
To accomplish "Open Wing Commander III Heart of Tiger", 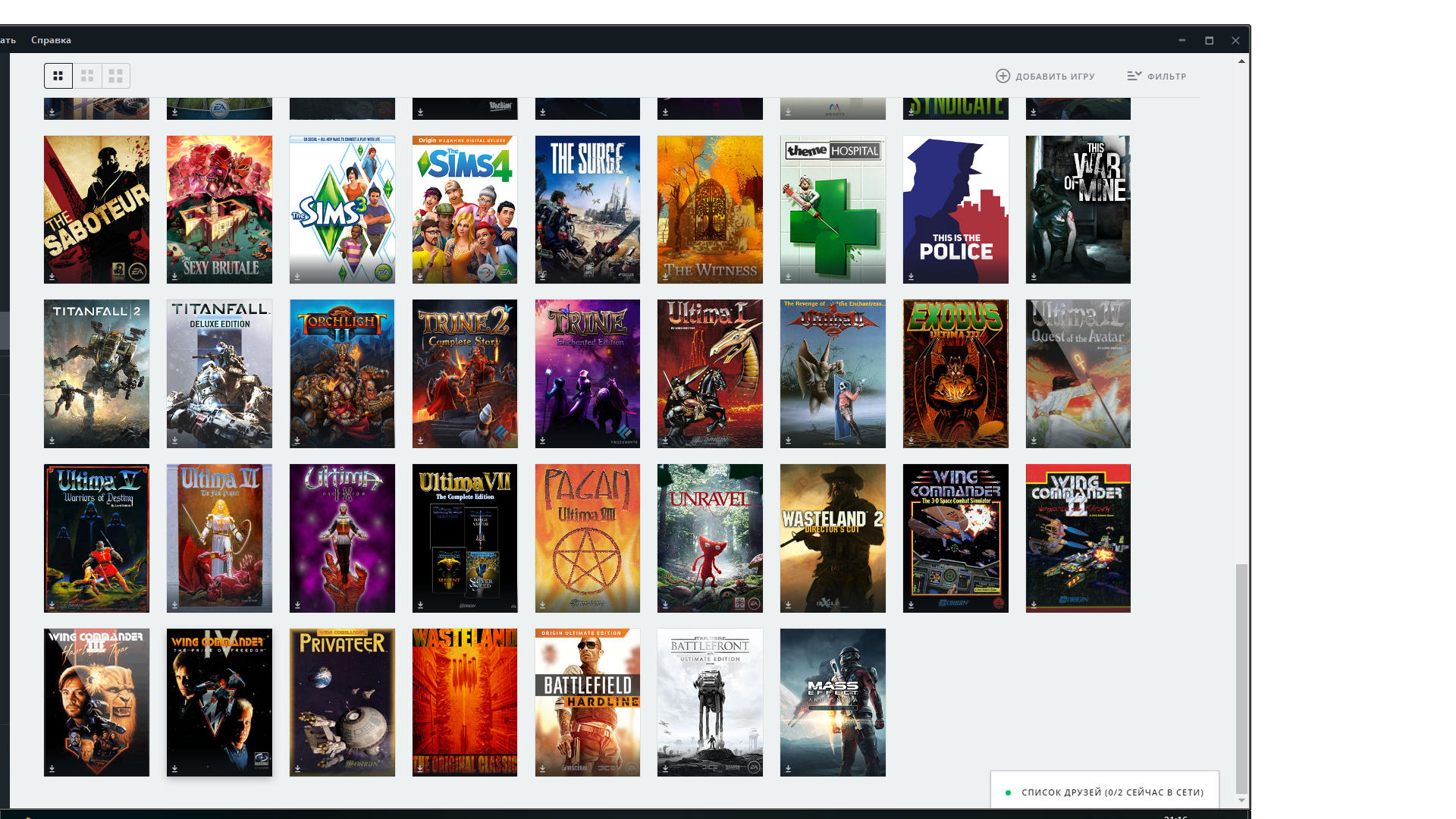I will coord(96,702).
